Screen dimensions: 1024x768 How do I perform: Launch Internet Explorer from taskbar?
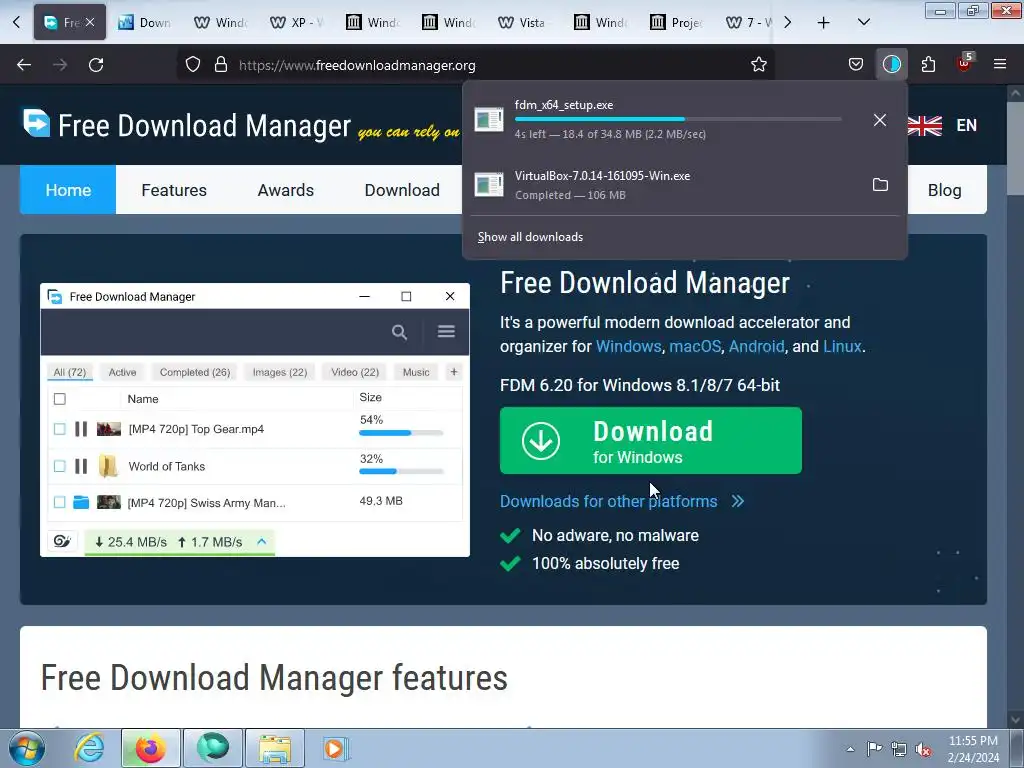click(89, 748)
